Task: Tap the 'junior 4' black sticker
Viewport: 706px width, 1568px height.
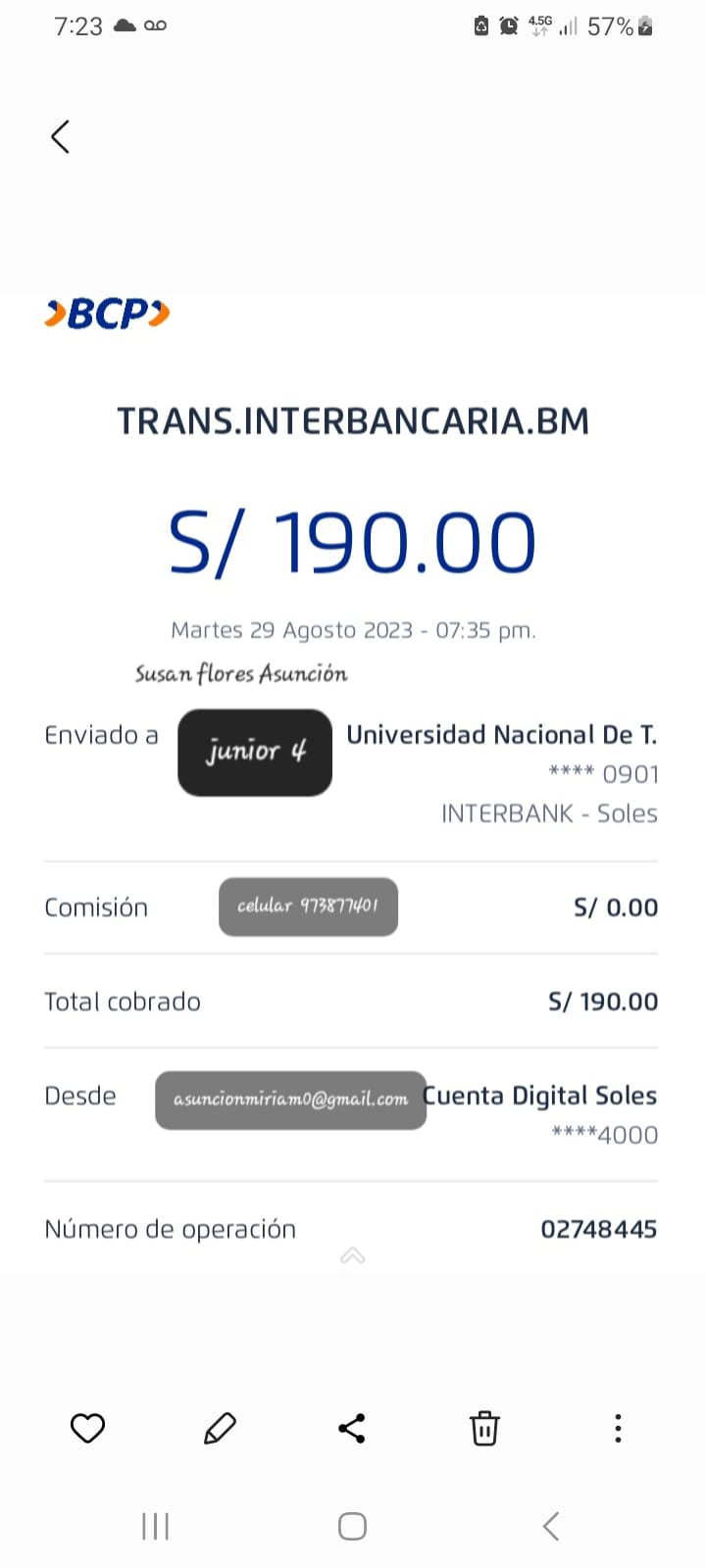Action: pyautogui.click(x=255, y=752)
